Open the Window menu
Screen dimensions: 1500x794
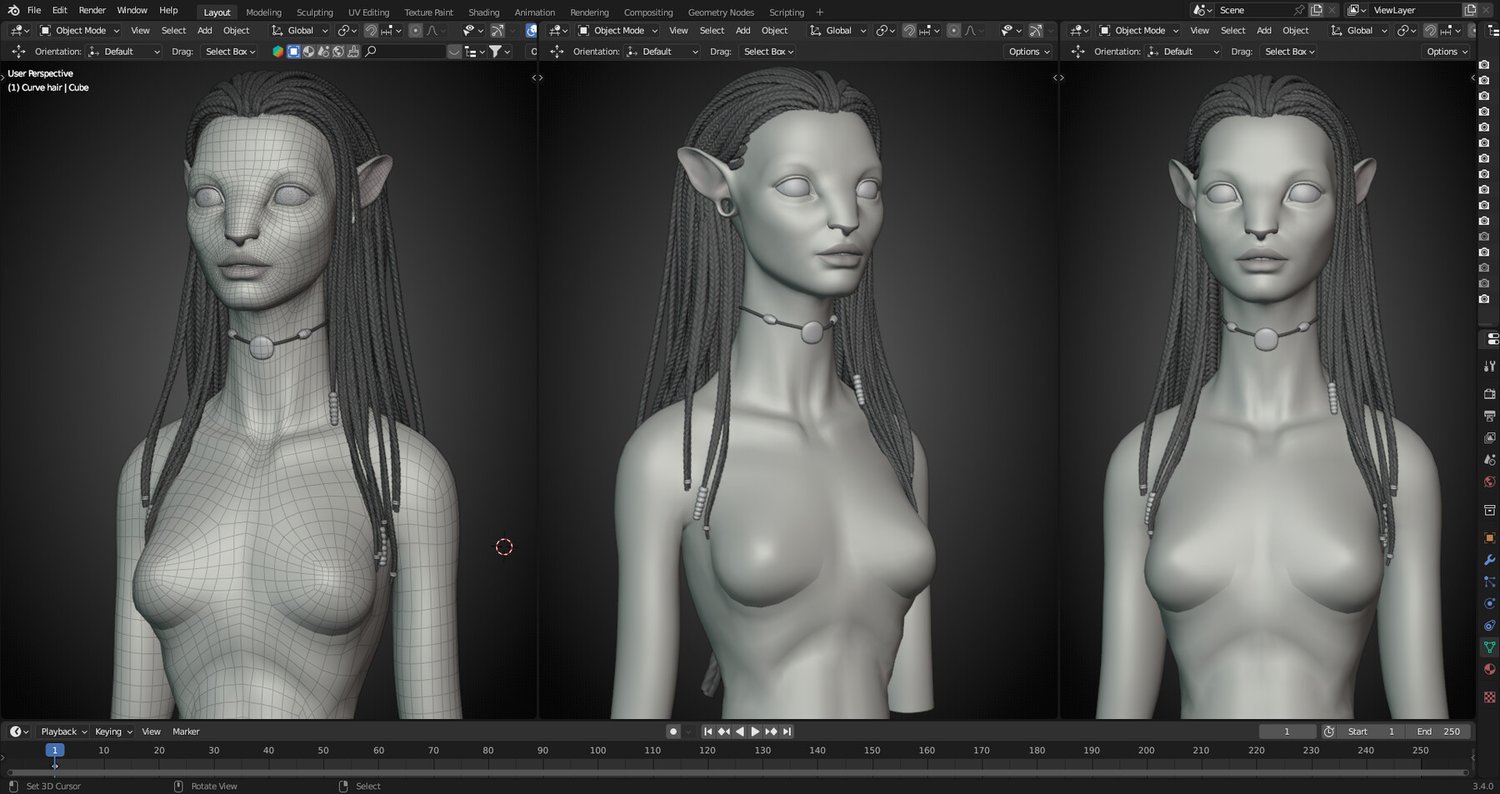click(x=132, y=10)
